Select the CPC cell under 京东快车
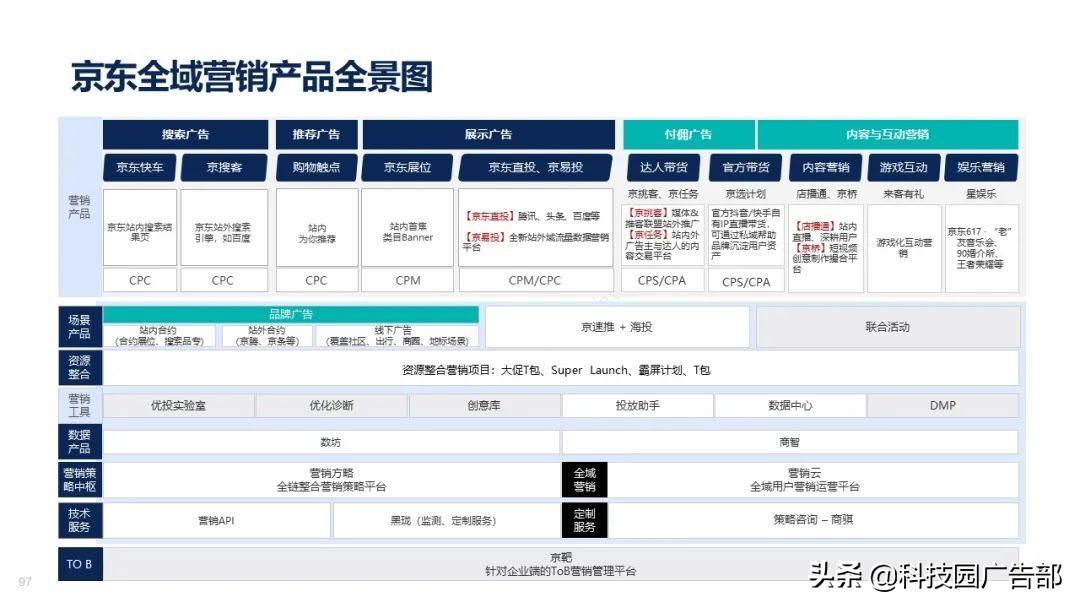Image resolution: width=1080 pixels, height=608 pixels. [x=140, y=280]
